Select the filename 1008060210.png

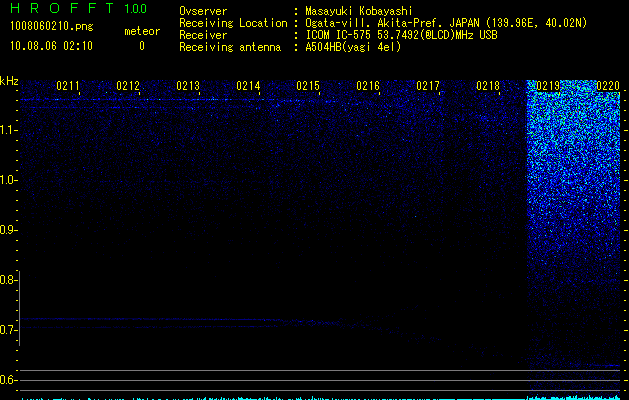point(52,27)
